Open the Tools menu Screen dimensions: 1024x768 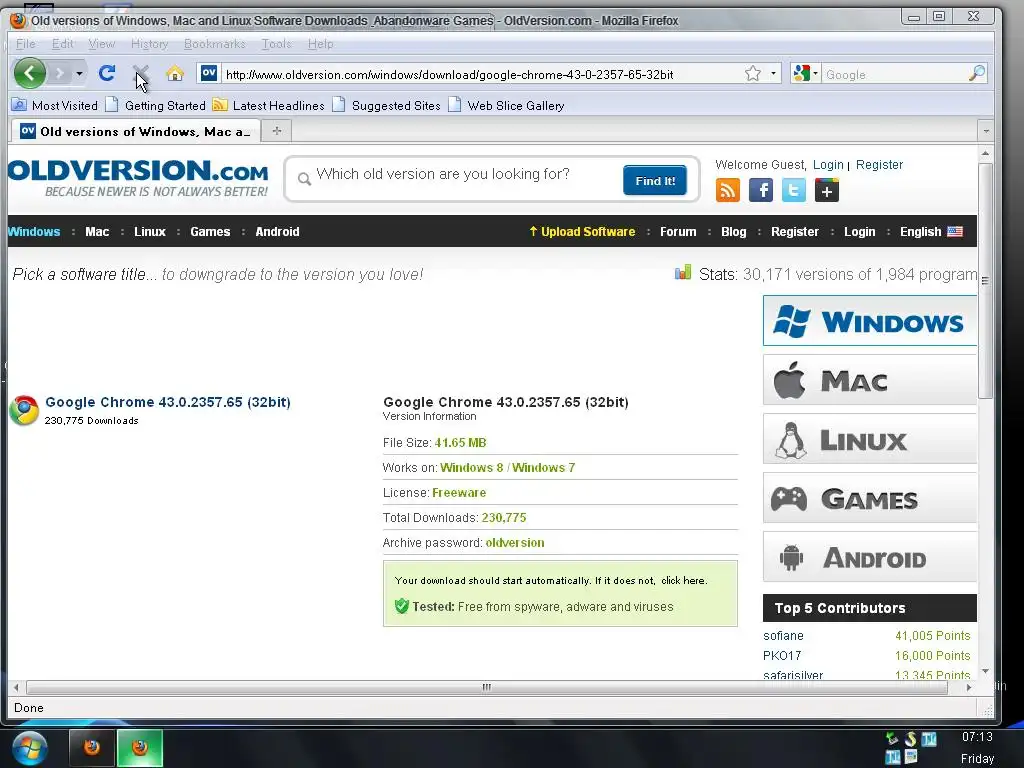[276, 44]
